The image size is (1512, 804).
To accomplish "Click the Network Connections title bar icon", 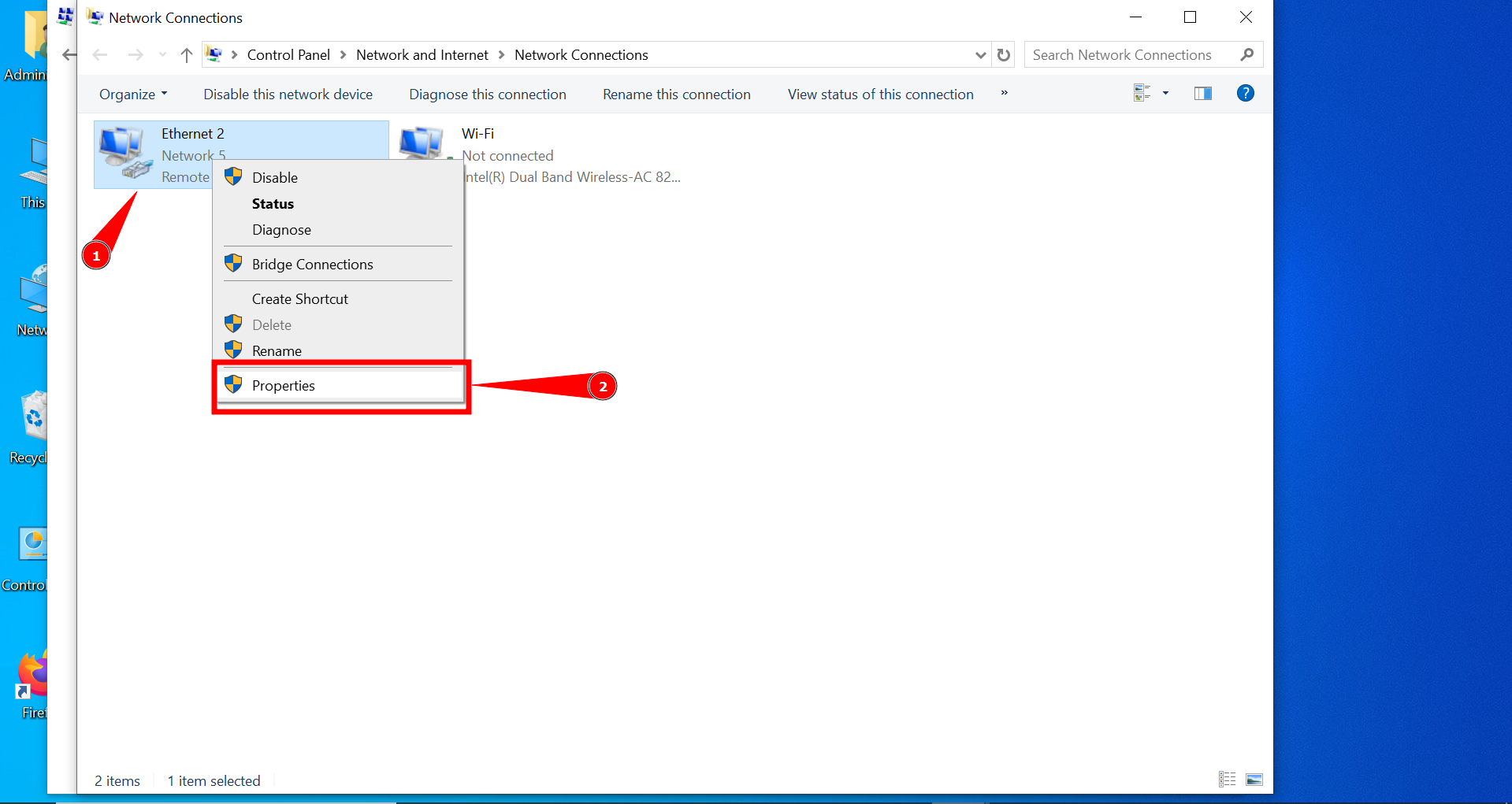I will 95,17.
